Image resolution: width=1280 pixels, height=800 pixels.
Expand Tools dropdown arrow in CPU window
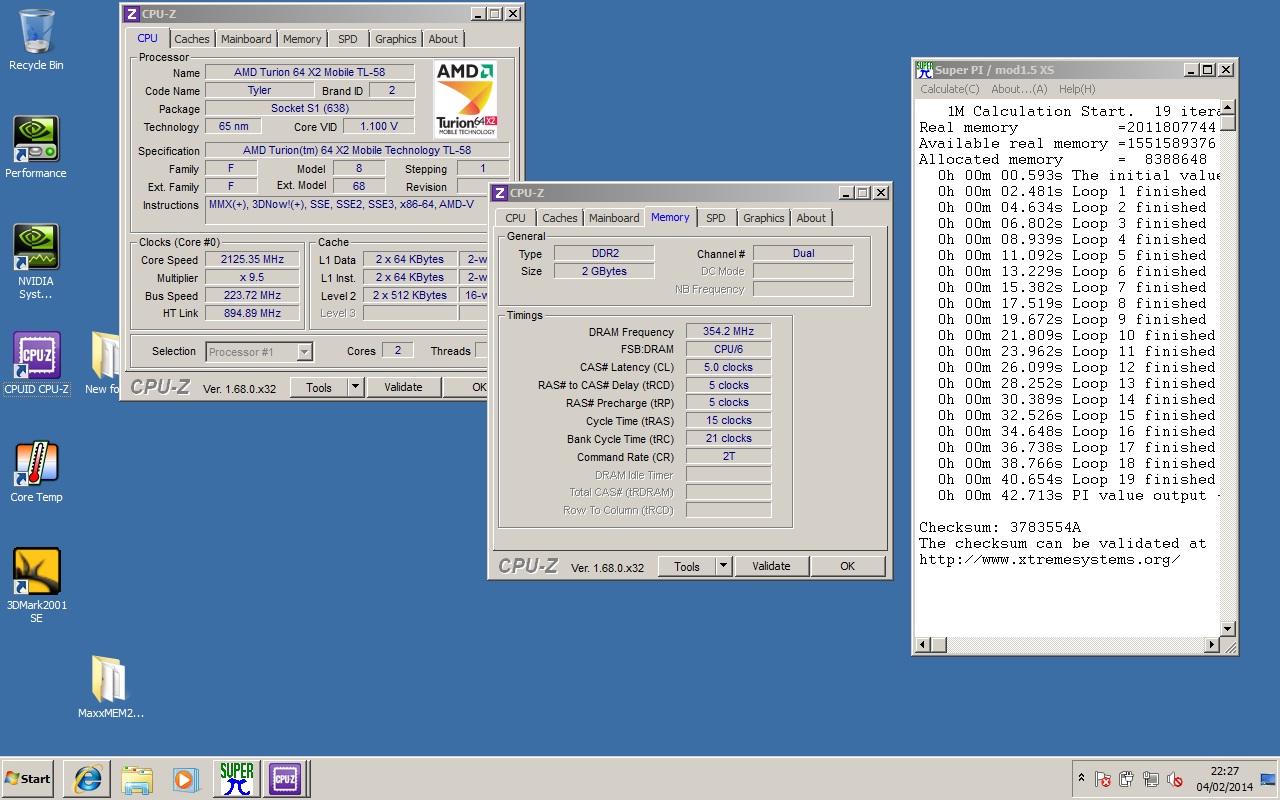(x=355, y=387)
